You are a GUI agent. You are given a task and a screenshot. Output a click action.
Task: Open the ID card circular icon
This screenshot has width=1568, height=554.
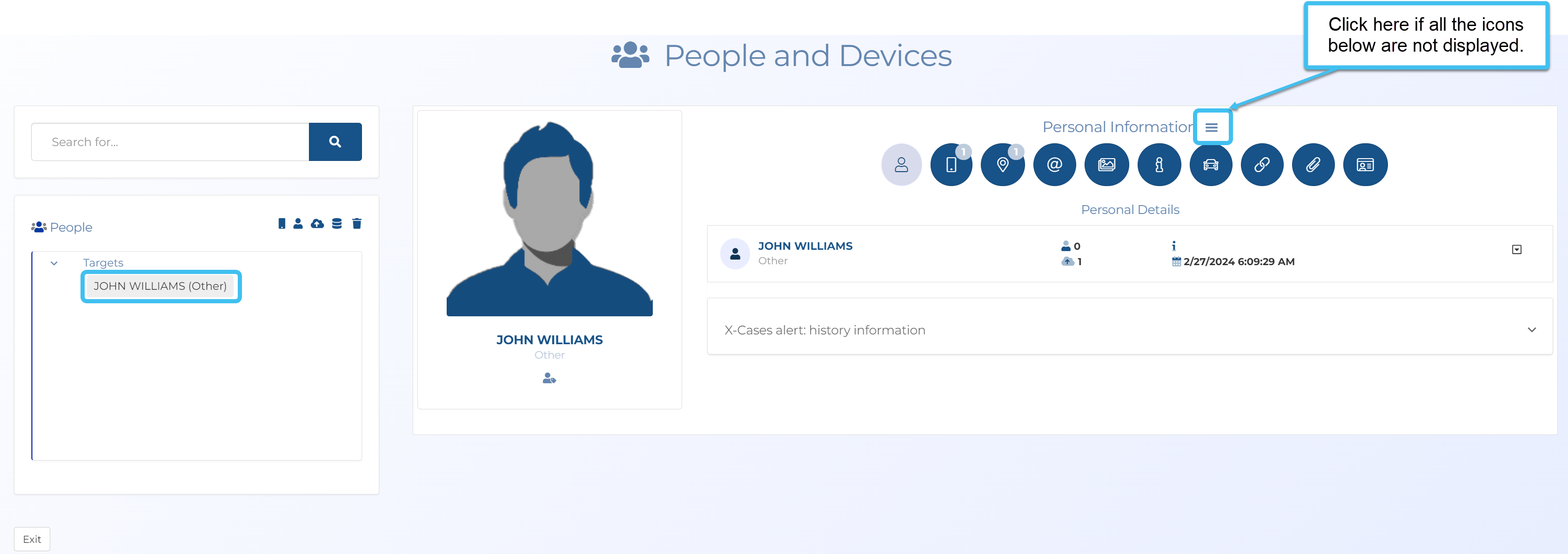pyautogui.click(x=1365, y=165)
